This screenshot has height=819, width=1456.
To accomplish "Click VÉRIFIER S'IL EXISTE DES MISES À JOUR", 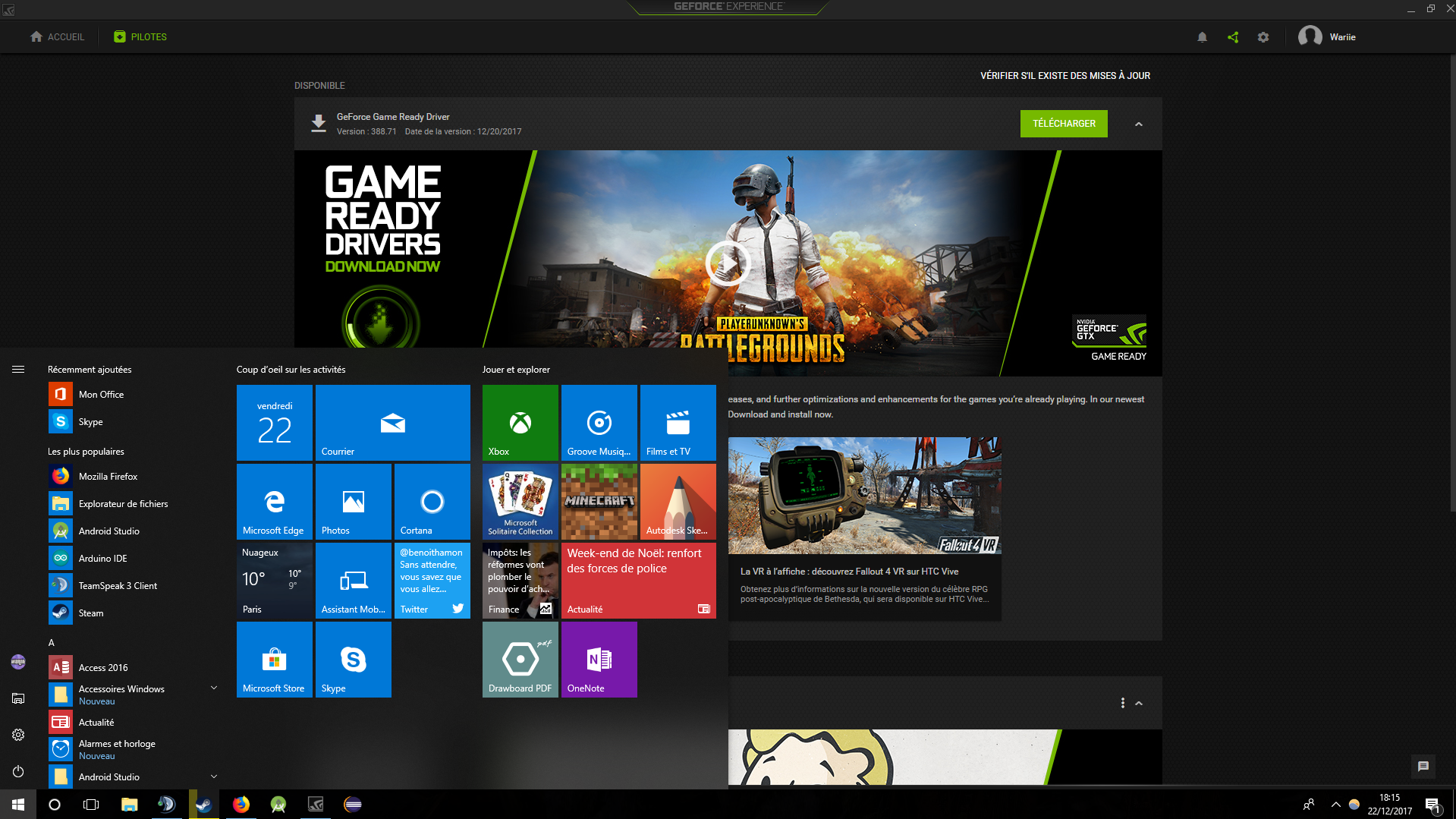I will tap(1065, 76).
